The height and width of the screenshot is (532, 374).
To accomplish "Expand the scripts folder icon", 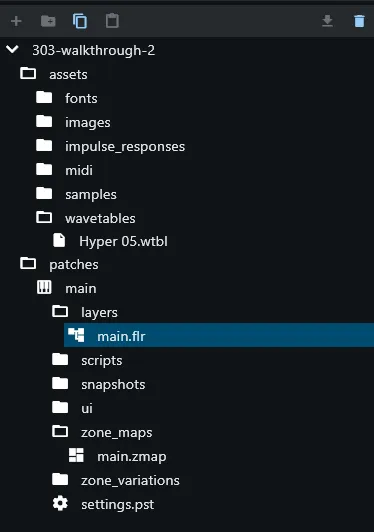I will pos(60,359).
